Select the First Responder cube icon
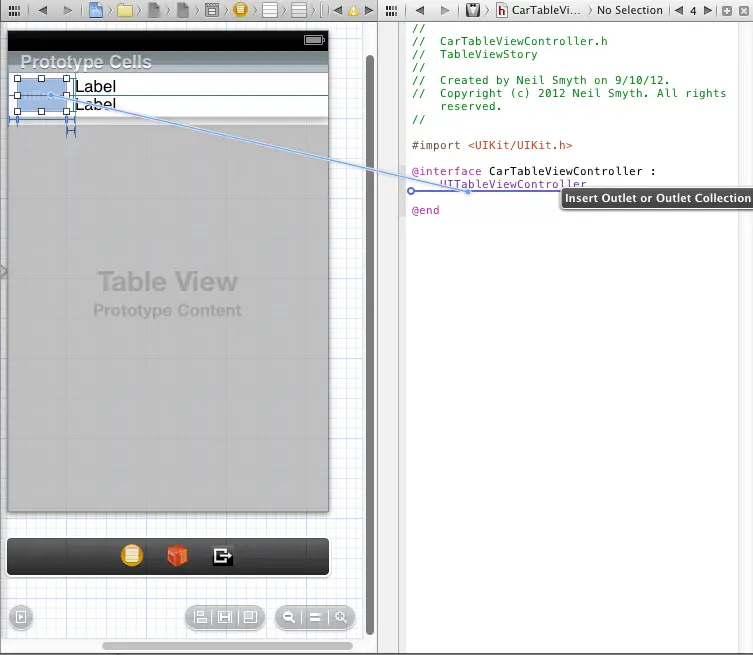 point(177,556)
